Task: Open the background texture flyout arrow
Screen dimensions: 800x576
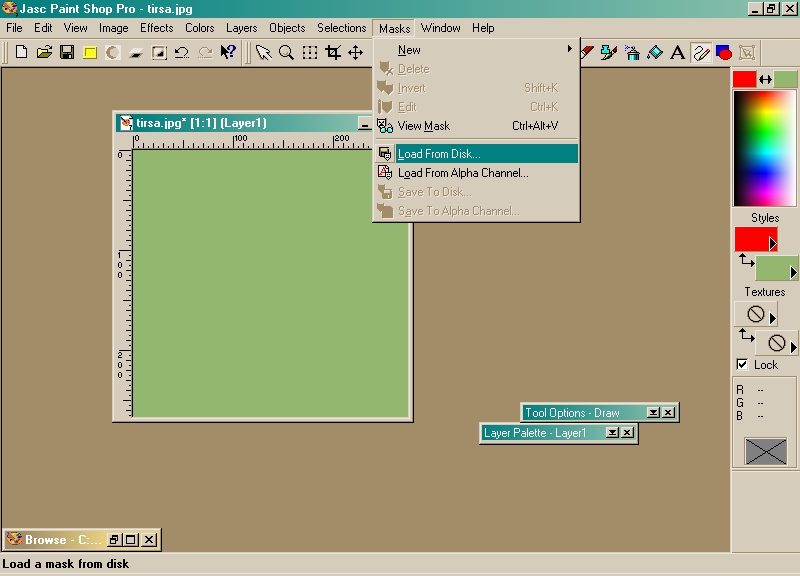Action: coord(793,348)
